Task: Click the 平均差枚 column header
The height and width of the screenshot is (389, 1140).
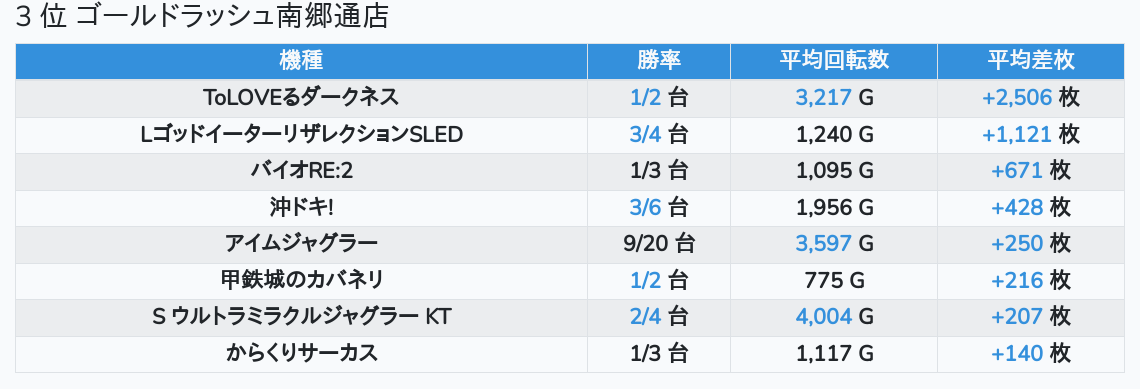Action: pos(1031,61)
